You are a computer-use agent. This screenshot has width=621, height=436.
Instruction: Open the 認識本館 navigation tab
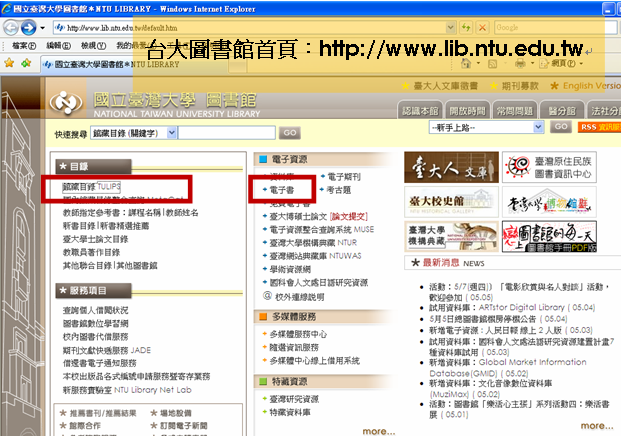coord(420,111)
